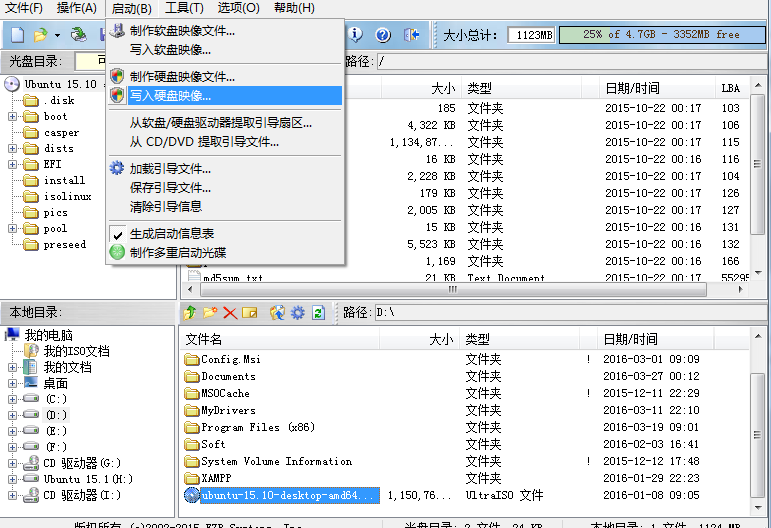Click the Help question mark icon
This screenshot has height=528, width=771.
[x=383, y=35]
